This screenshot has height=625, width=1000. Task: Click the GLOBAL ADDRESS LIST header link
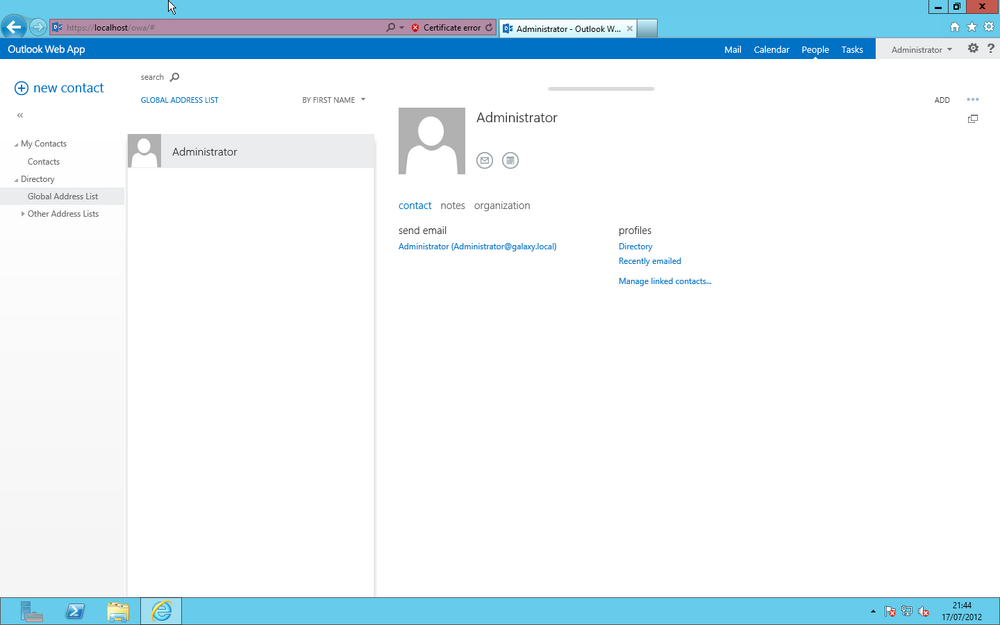click(x=179, y=100)
